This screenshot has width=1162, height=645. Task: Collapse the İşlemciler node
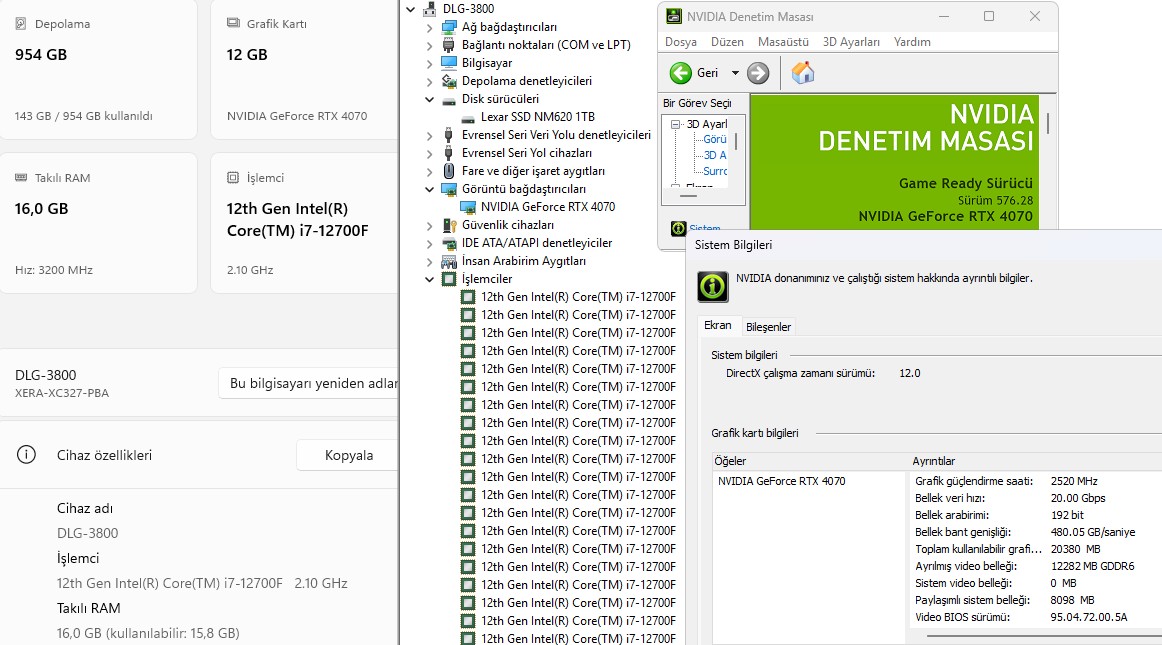[x=430, y=280]
